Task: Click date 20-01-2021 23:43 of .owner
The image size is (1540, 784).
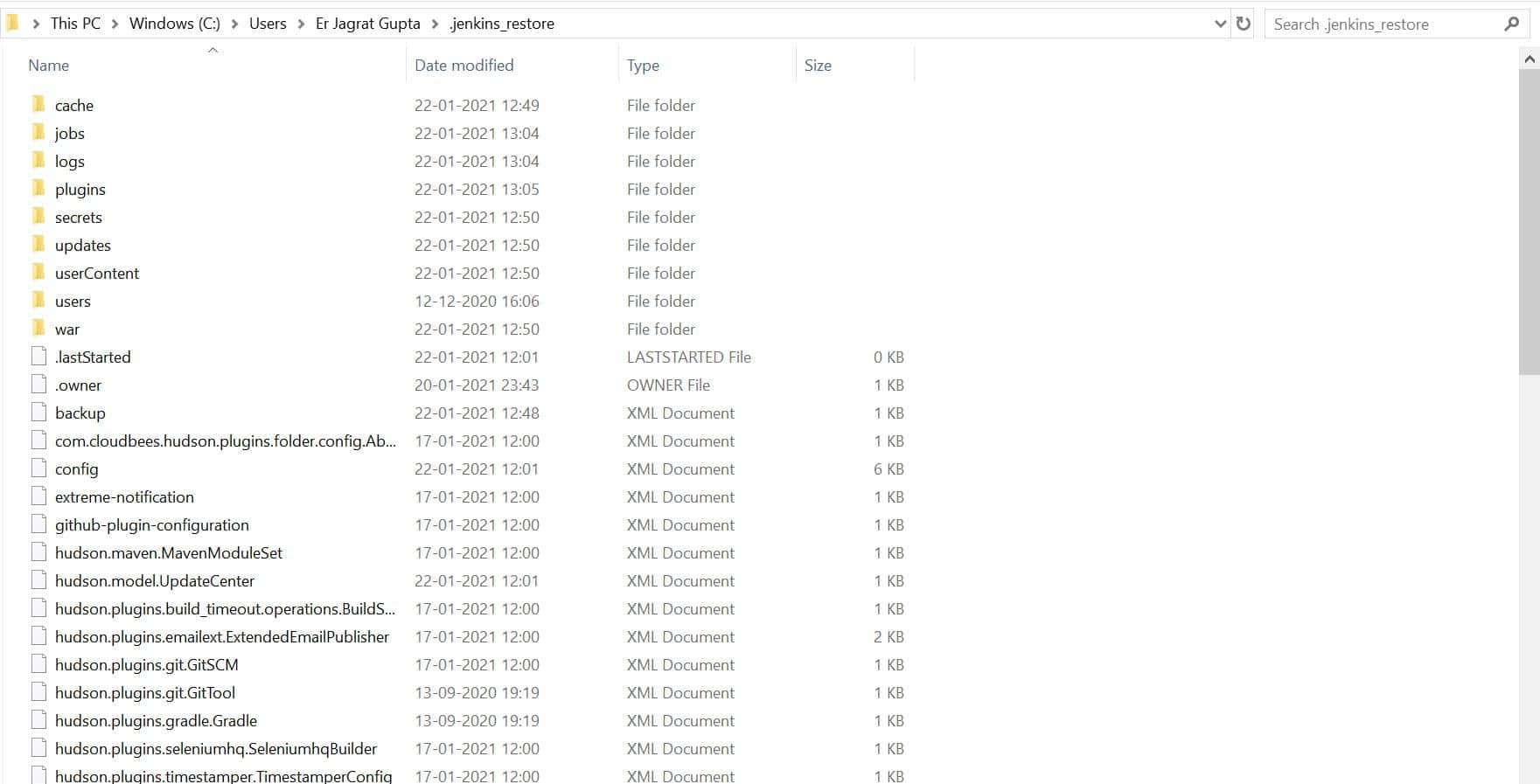Action: [x=477, y=385]
